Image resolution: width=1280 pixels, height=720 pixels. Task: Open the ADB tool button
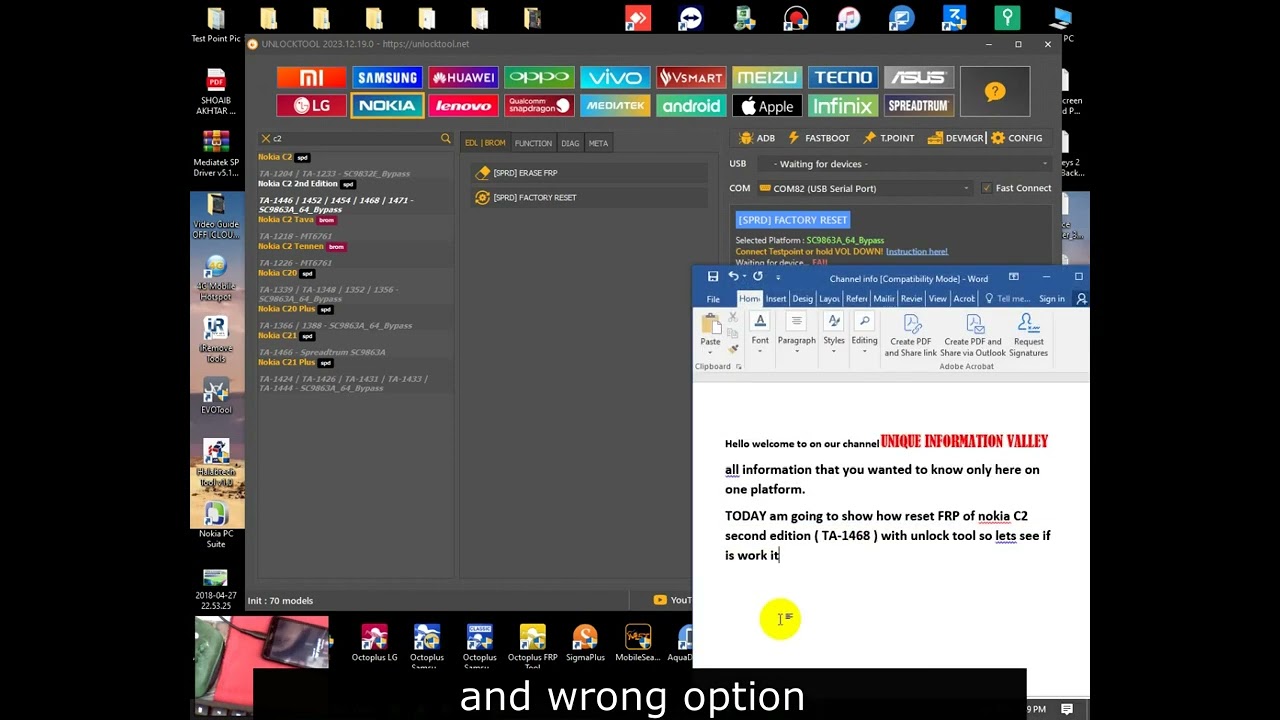coord(757,138)
